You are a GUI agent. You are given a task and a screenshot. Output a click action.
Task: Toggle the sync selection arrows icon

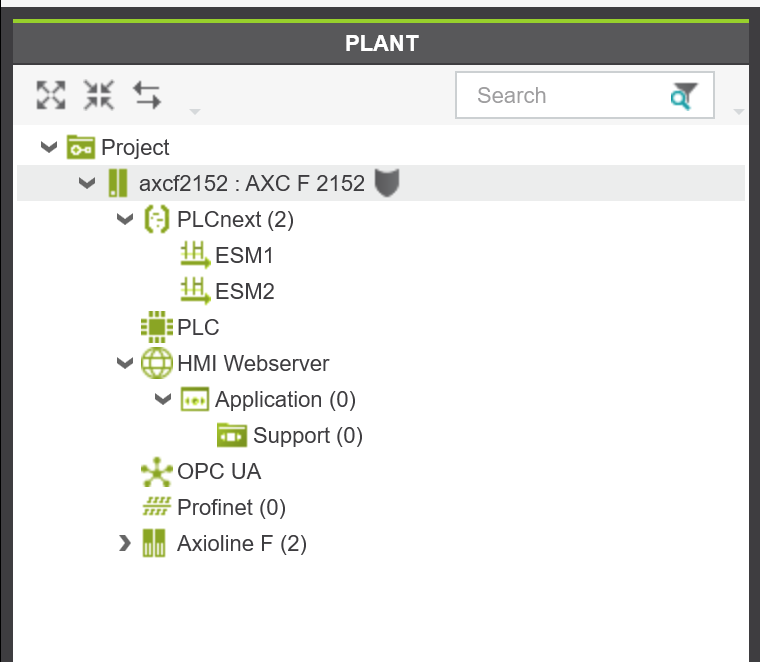click(x=147, y=95)
